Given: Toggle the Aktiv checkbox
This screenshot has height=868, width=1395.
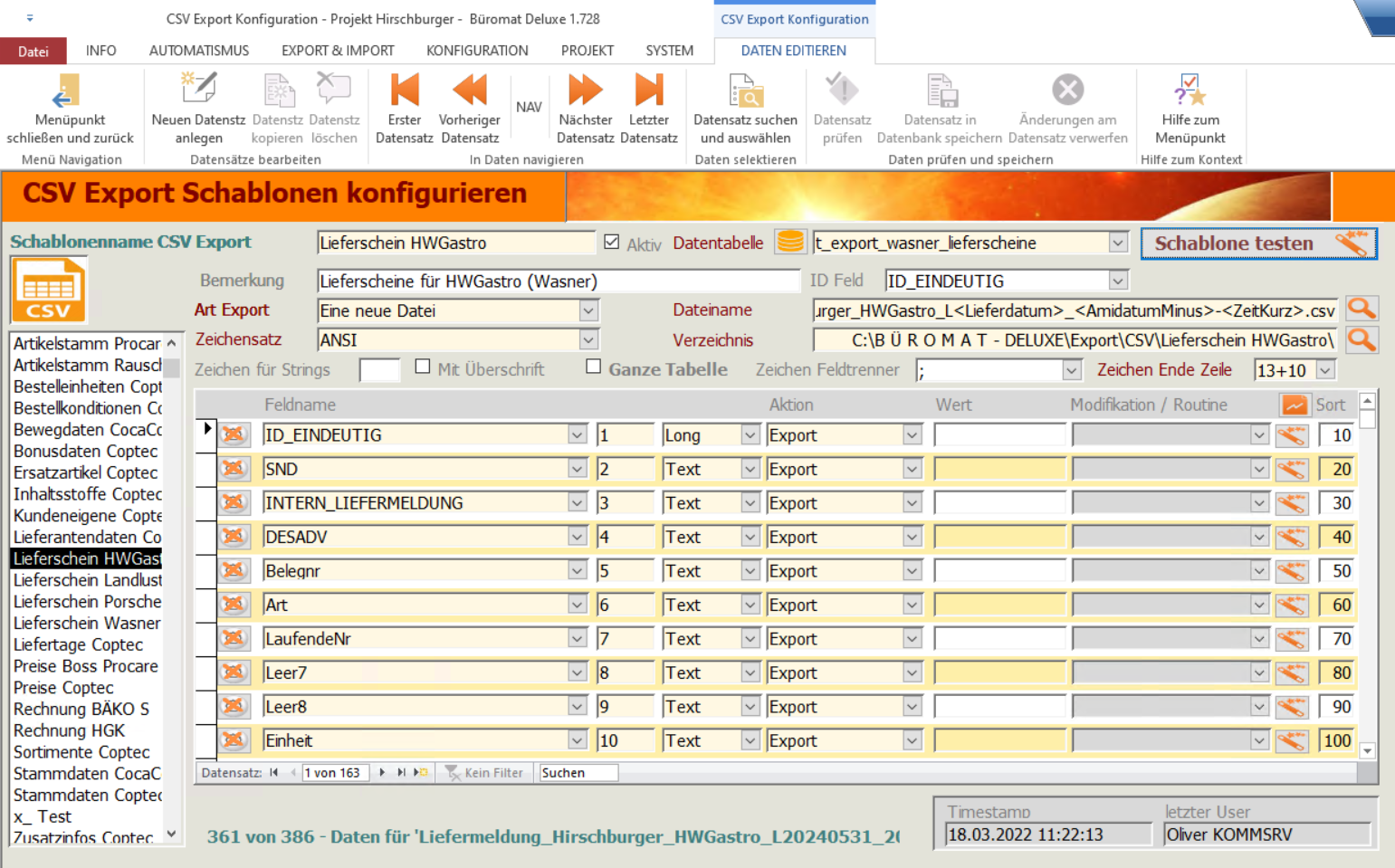Looking at the screenshot, I should pos(612,242).
